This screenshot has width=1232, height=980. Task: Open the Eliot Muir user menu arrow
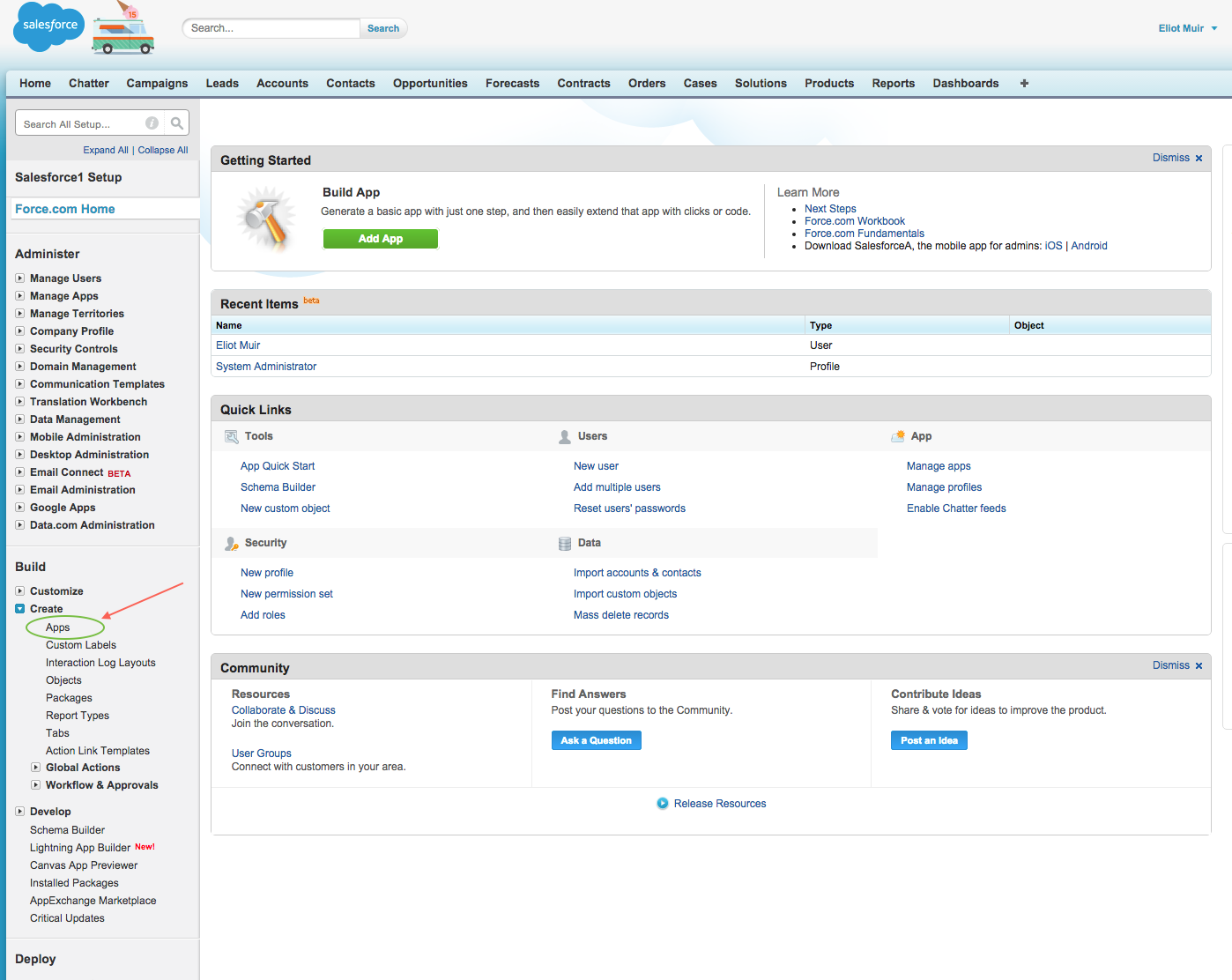point(1214,28)
